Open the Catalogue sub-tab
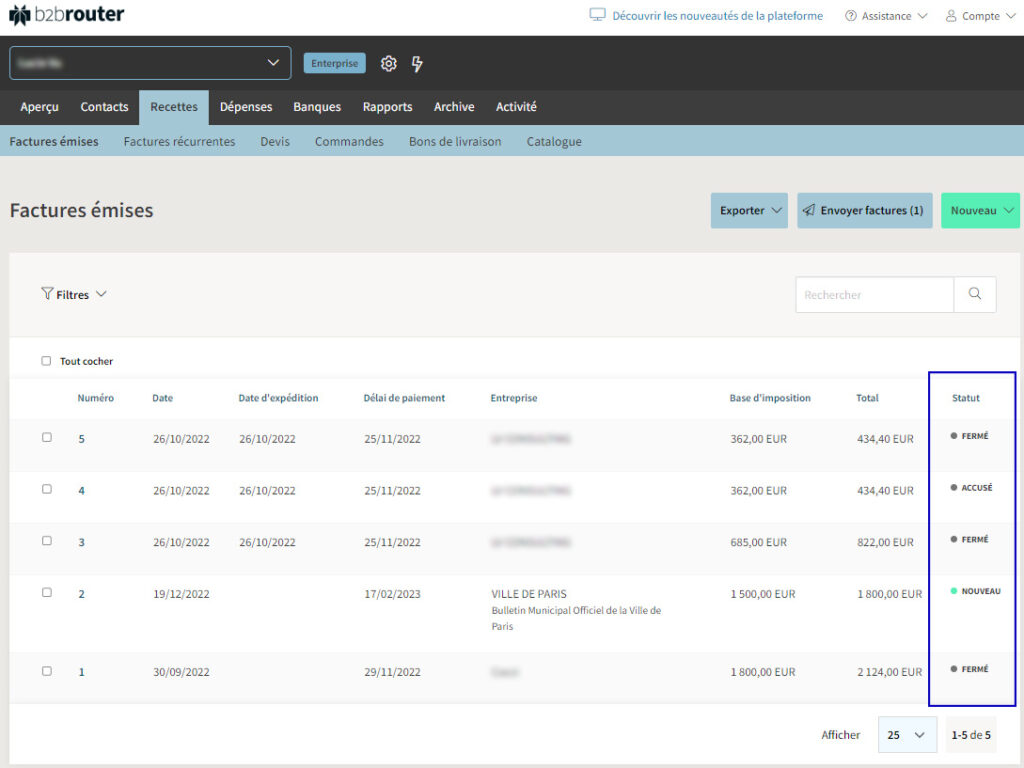This screenshot has height=768, width=1024. click(x=554, y=141)
